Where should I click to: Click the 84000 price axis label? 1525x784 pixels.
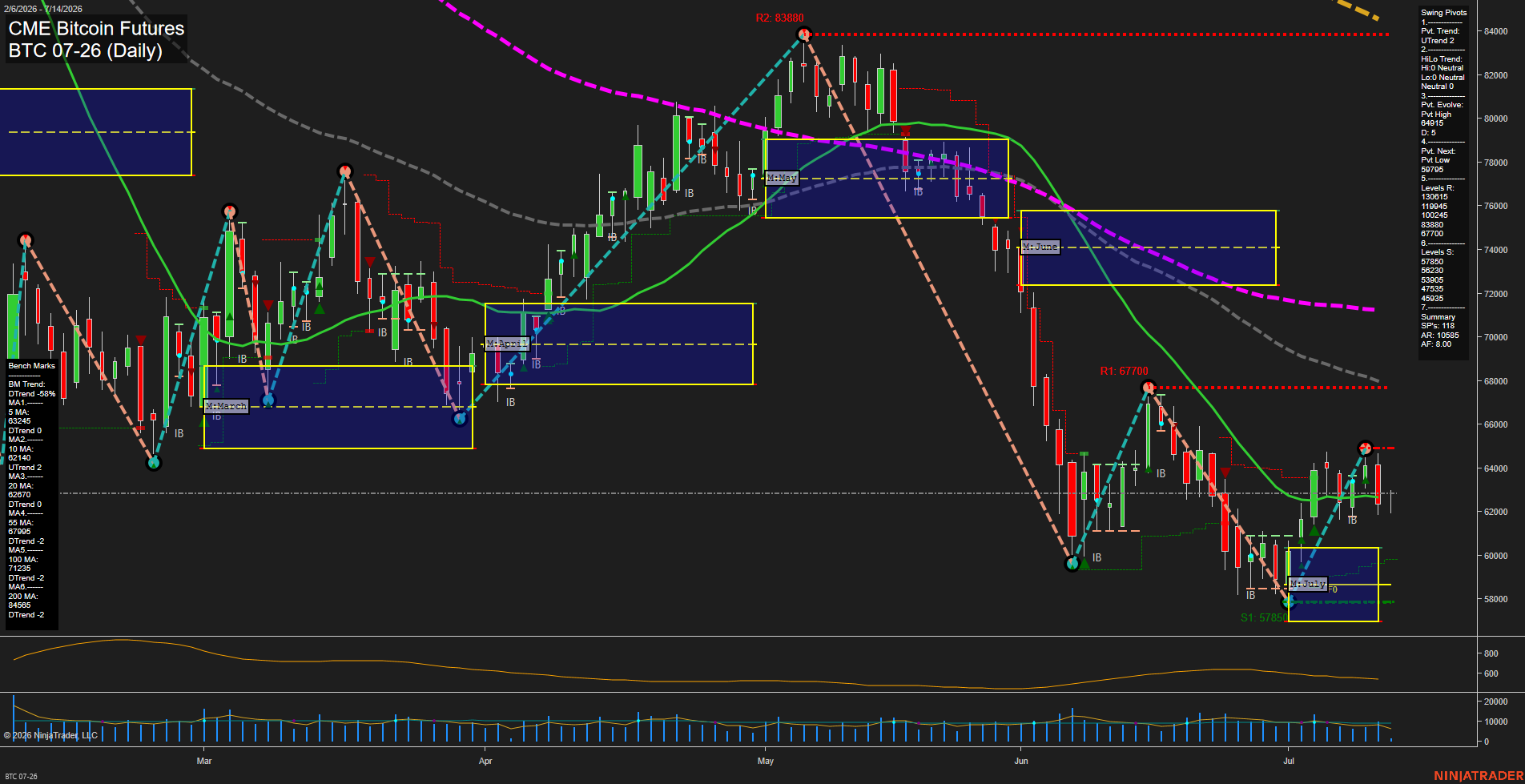click(x=1495, y=32)
